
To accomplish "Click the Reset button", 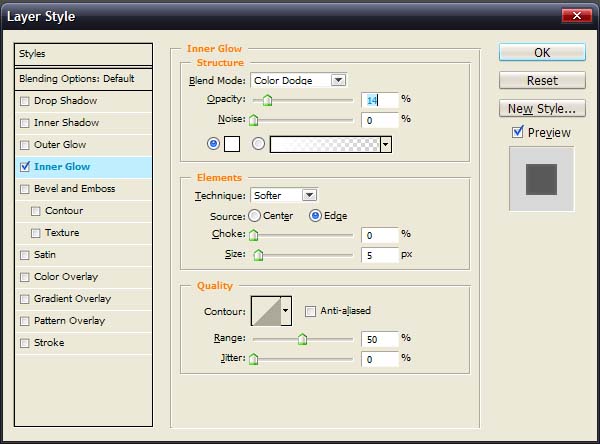I will 542,80.
